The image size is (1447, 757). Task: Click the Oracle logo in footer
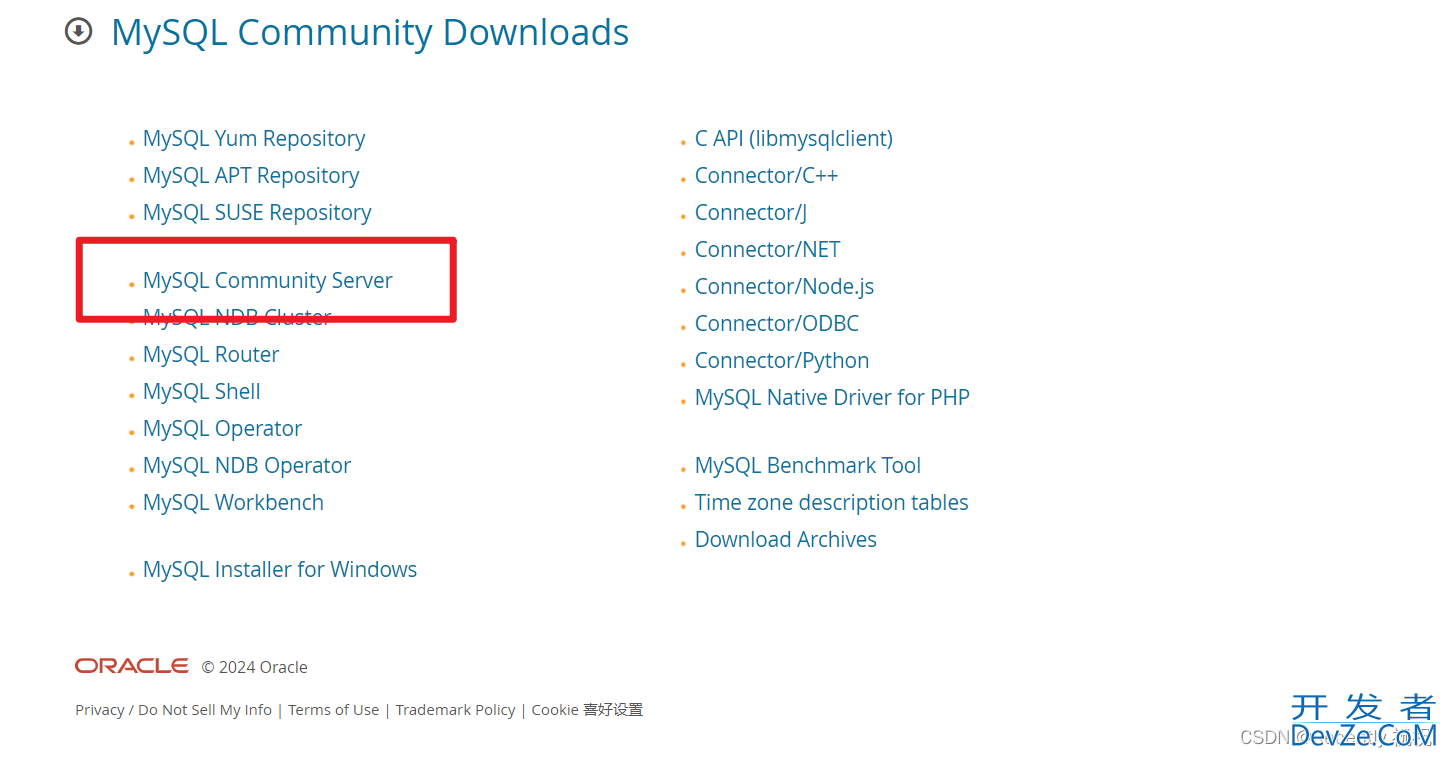(x=132, y=666)
